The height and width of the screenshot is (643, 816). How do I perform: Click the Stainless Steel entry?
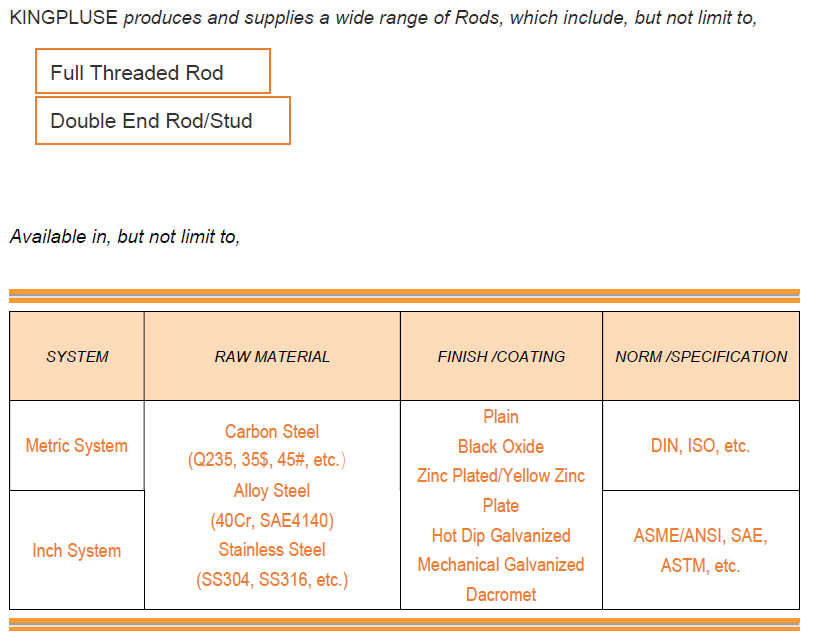pos(272,549)
